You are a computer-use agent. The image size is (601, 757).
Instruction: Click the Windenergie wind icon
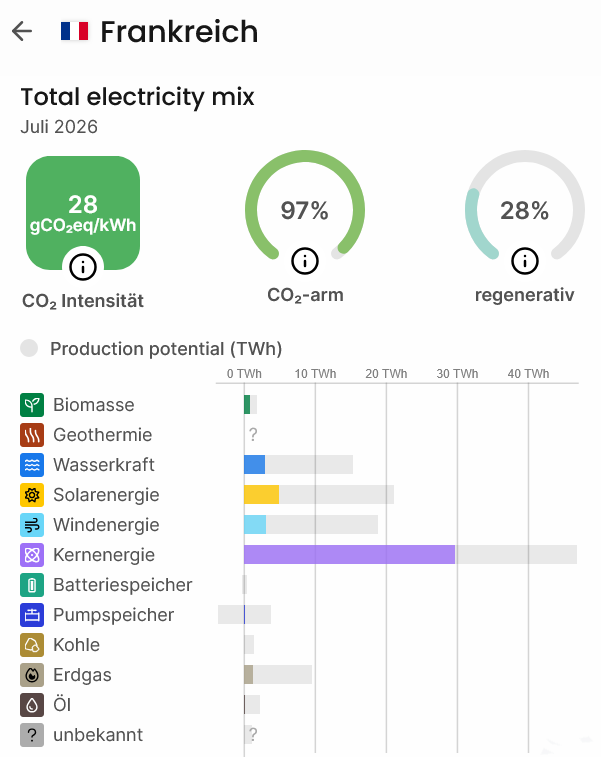[32, 525]
